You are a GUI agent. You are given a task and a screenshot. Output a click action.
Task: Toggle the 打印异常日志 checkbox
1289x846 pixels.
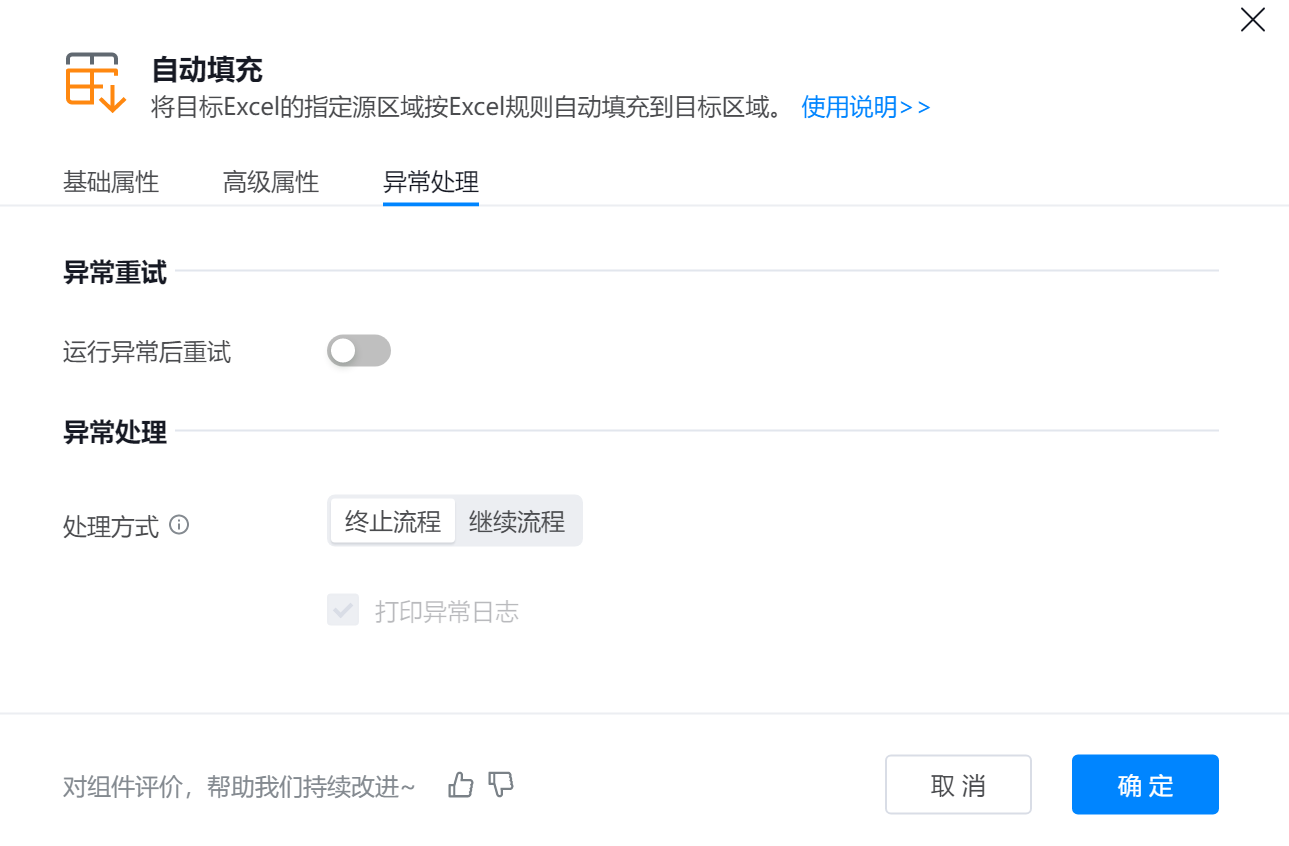[x=343, y=610]
